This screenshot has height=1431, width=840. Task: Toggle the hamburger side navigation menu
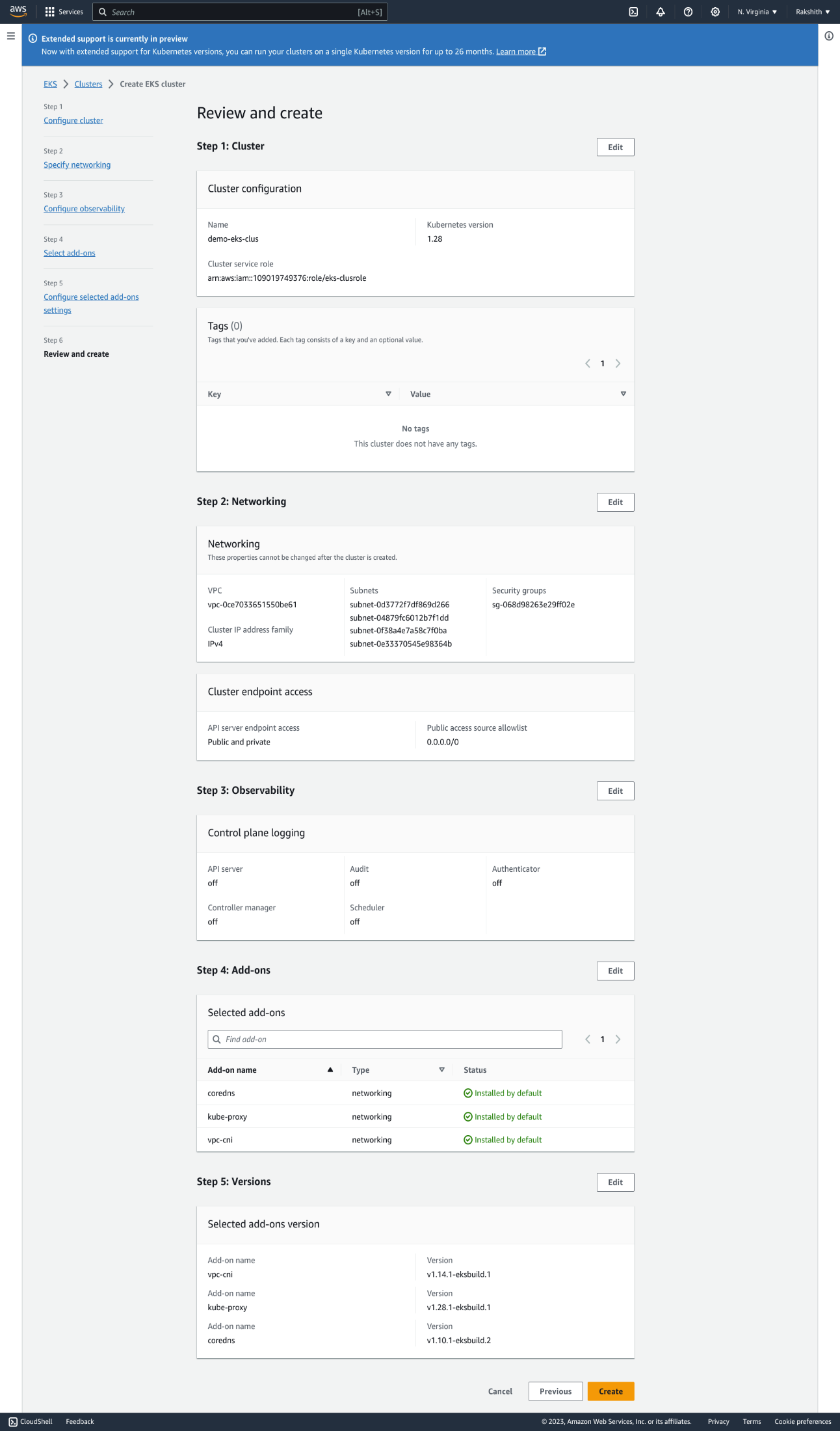[11, 36]
